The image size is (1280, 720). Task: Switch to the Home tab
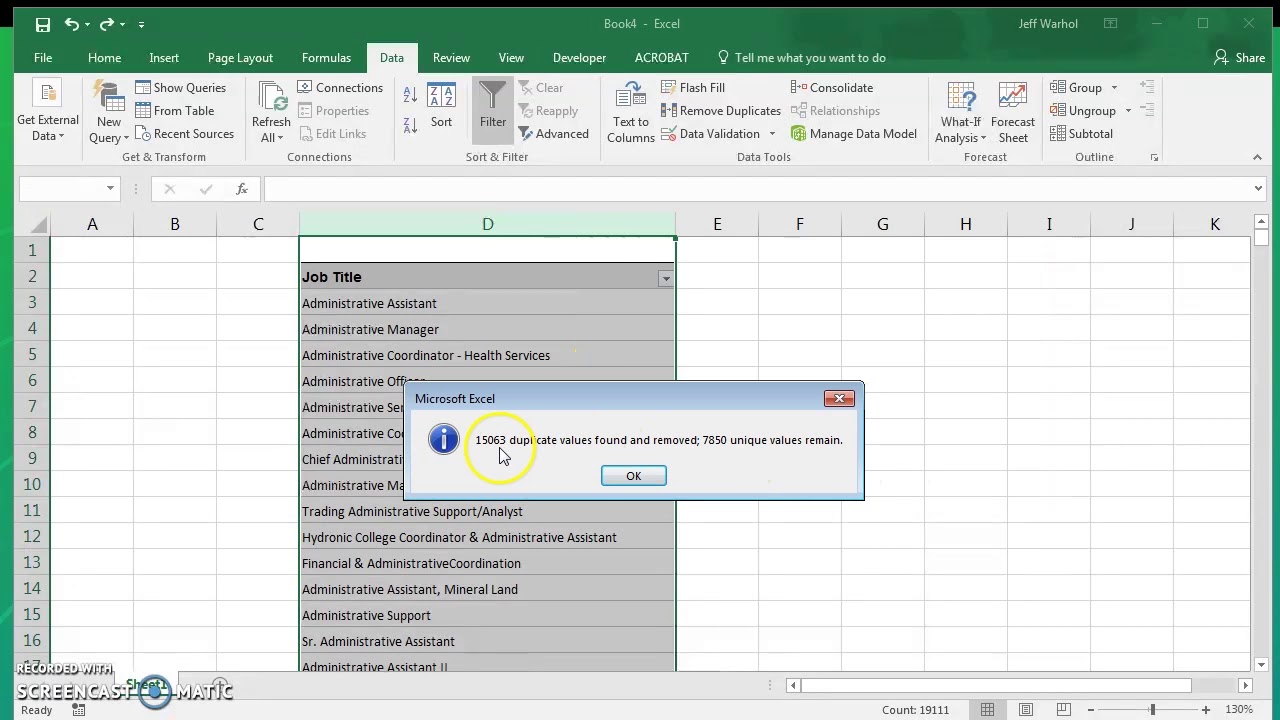click(104, 58)
